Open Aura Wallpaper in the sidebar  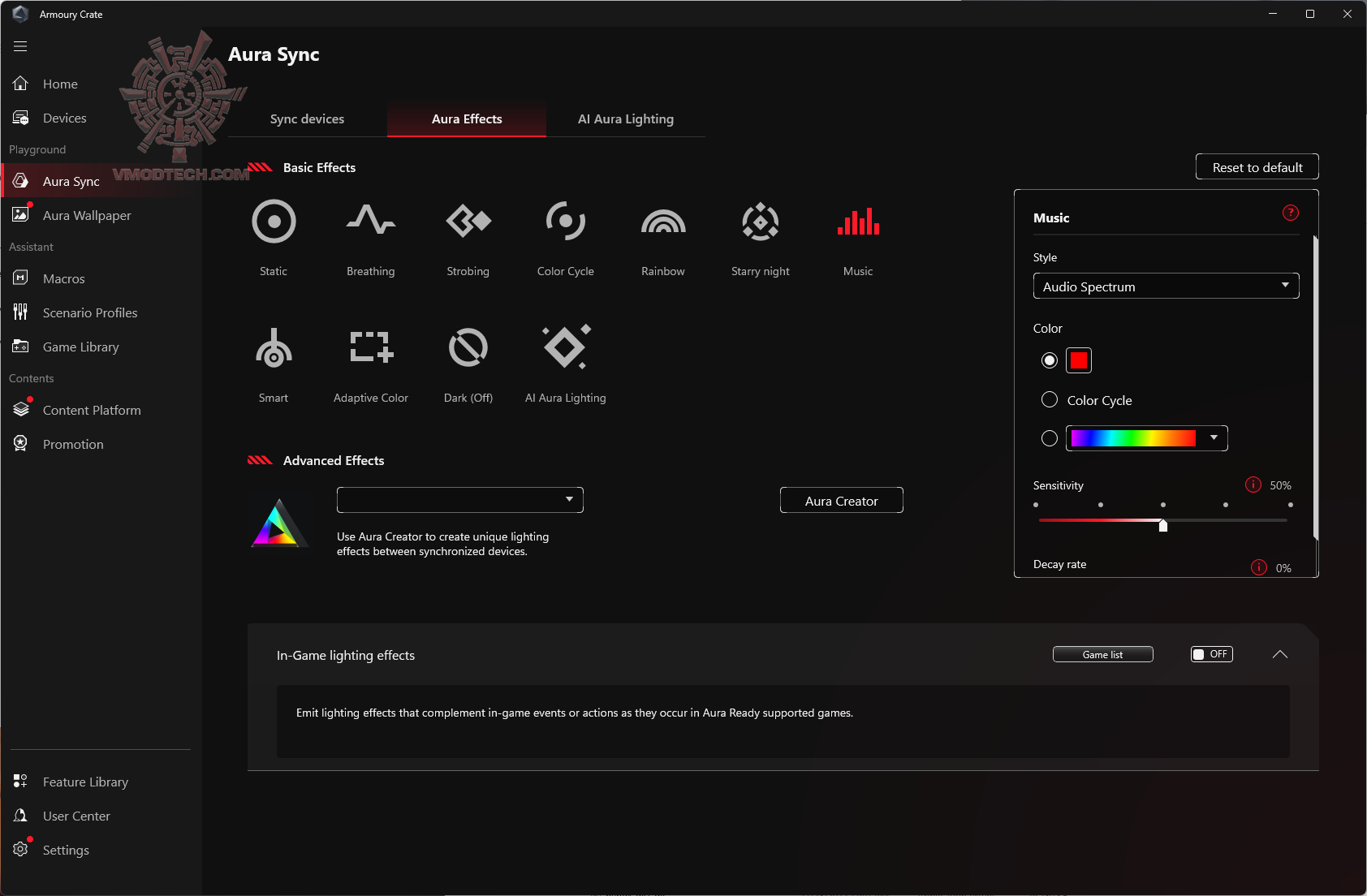pyautogui.click(x=101, y=215)
